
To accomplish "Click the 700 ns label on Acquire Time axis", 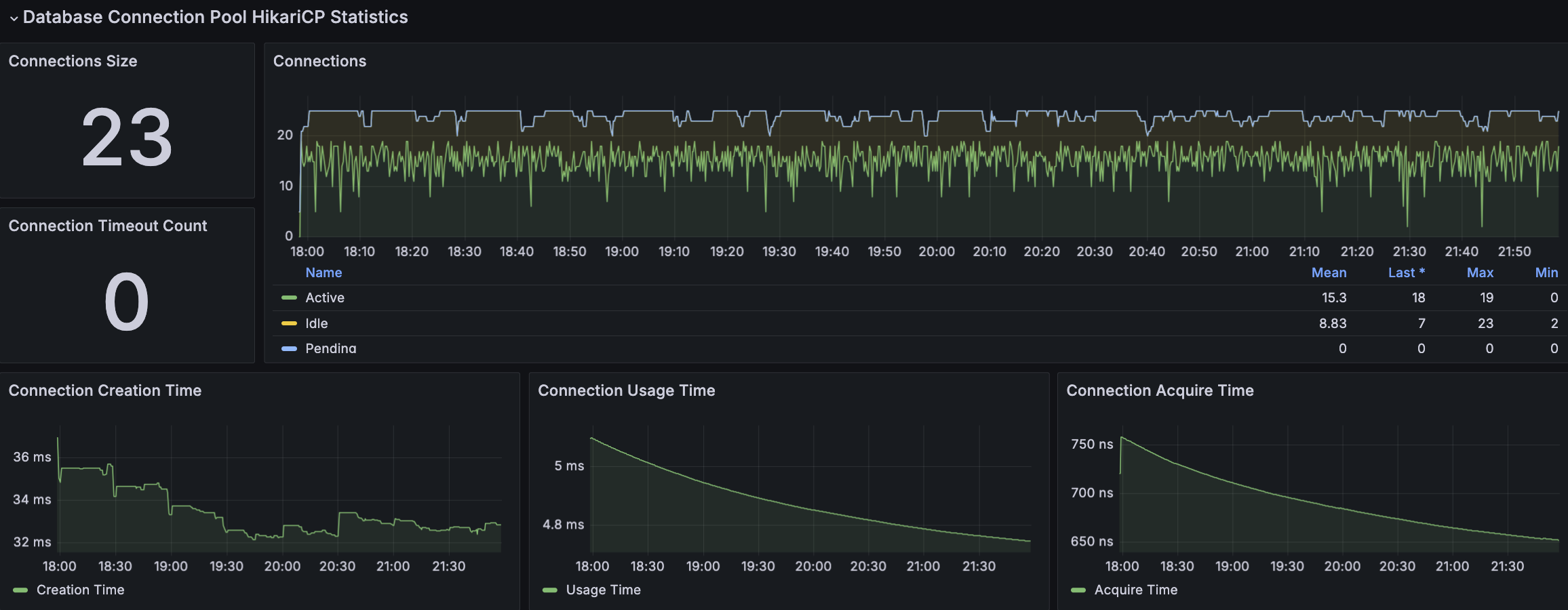I will pos(1092,493).
